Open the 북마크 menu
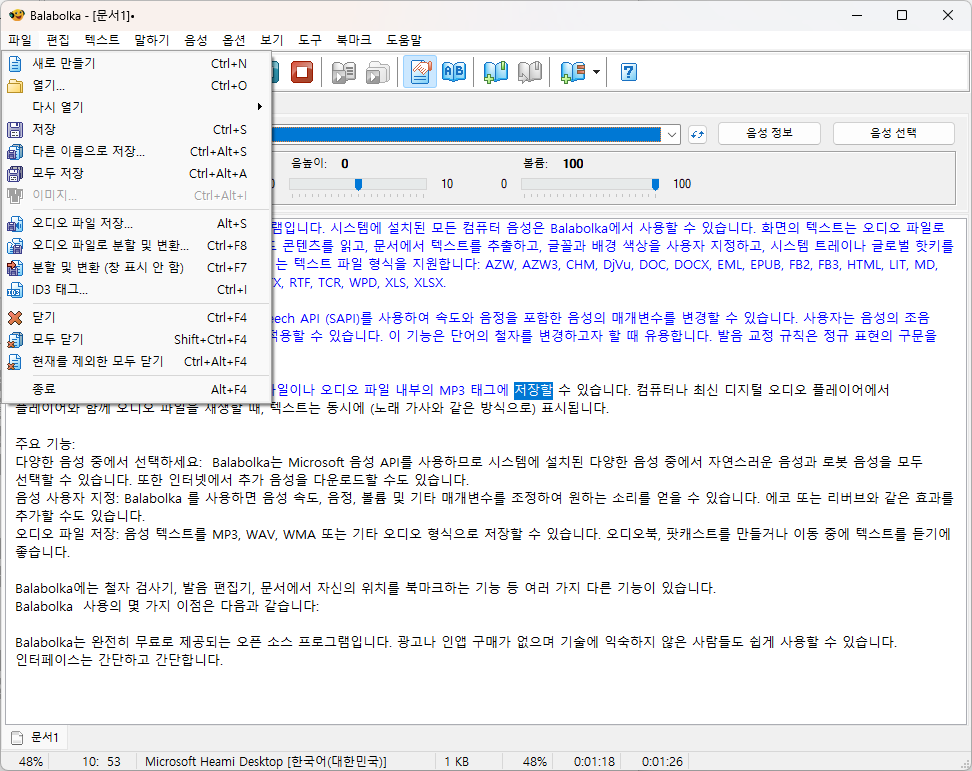This screenshot has height=771, width=972. (x=354, y=40)
